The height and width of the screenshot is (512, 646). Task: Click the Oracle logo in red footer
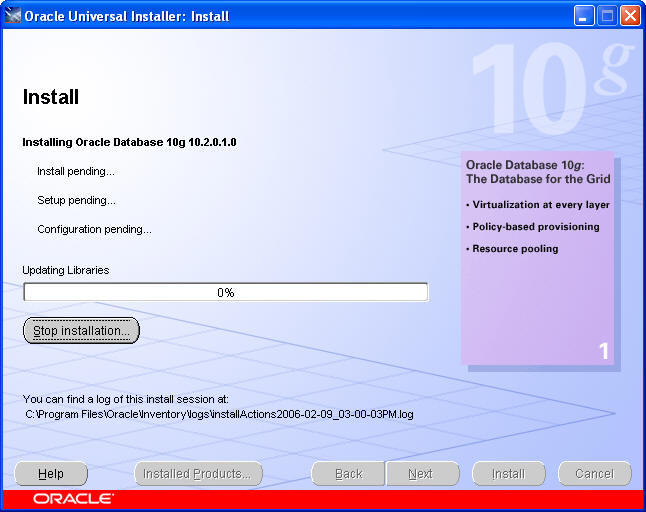point(73,499)
